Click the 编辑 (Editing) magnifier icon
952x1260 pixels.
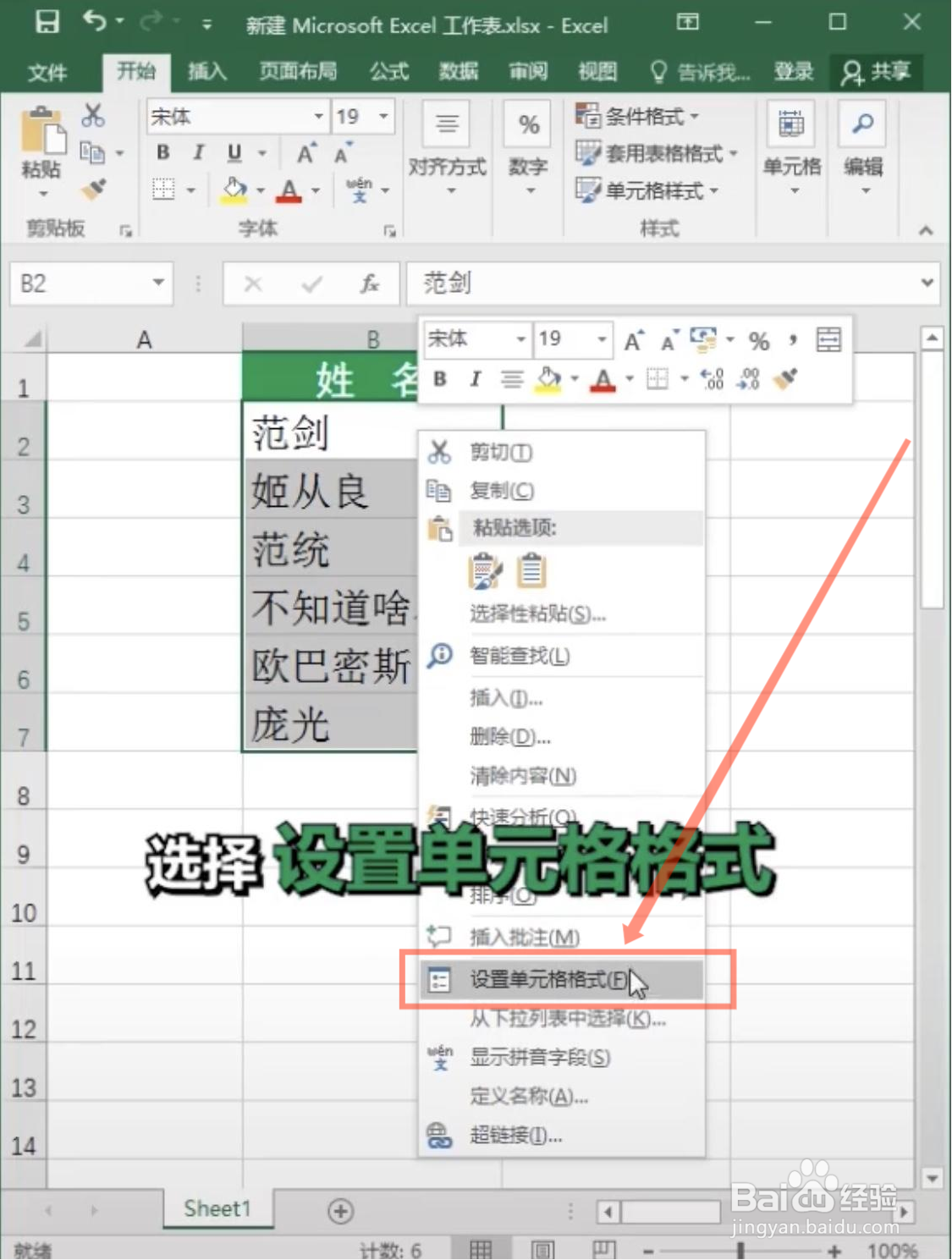861,124
